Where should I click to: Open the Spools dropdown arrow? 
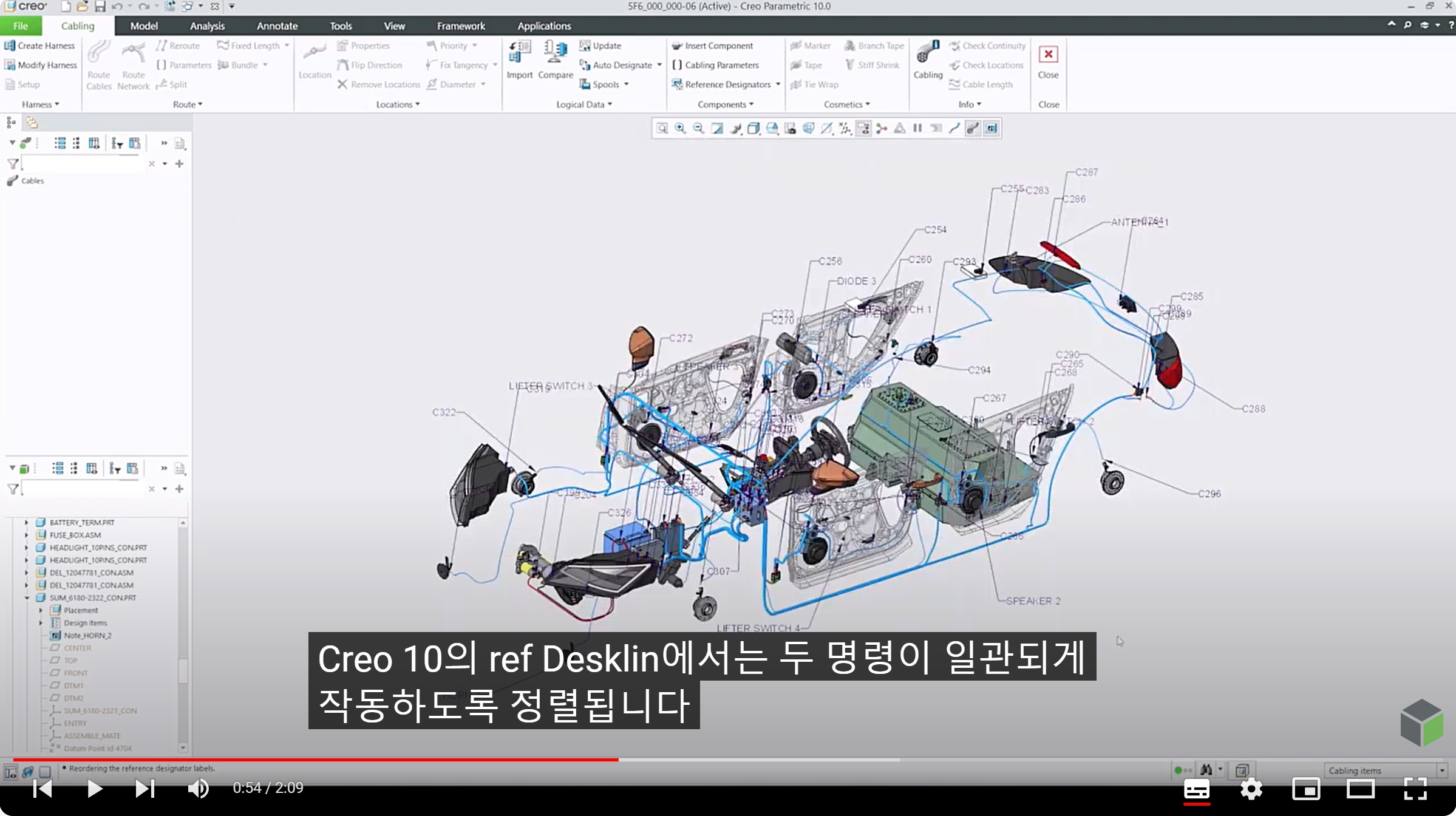point(626,84)
